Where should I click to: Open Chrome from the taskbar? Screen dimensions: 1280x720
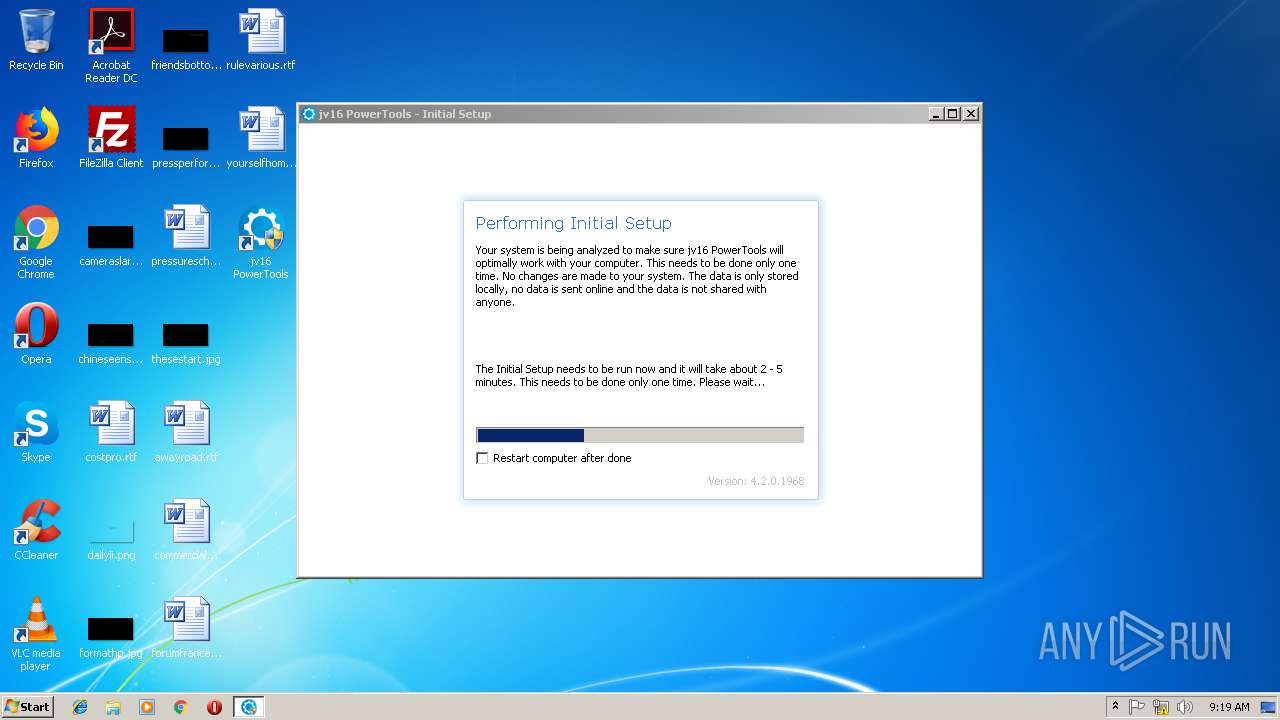181,707
